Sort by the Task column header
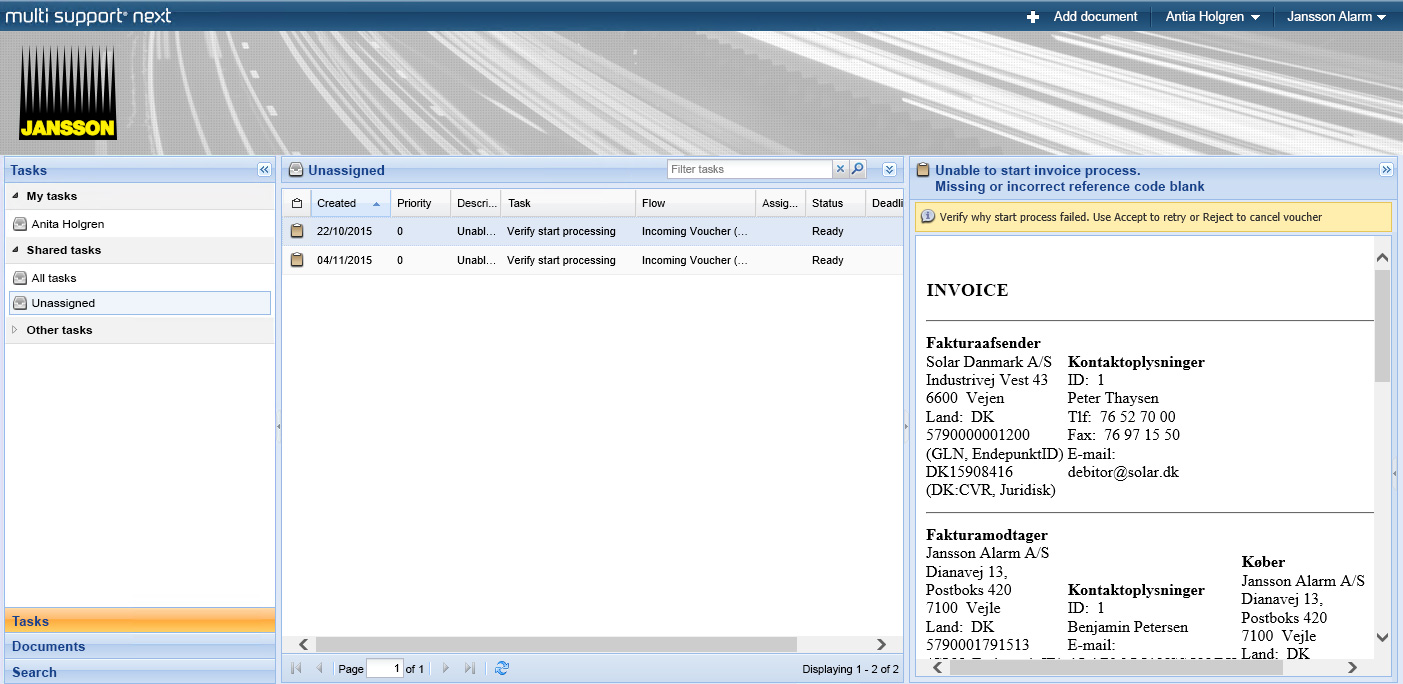This screenshot has width=1403, height=684. pos(568,203)
